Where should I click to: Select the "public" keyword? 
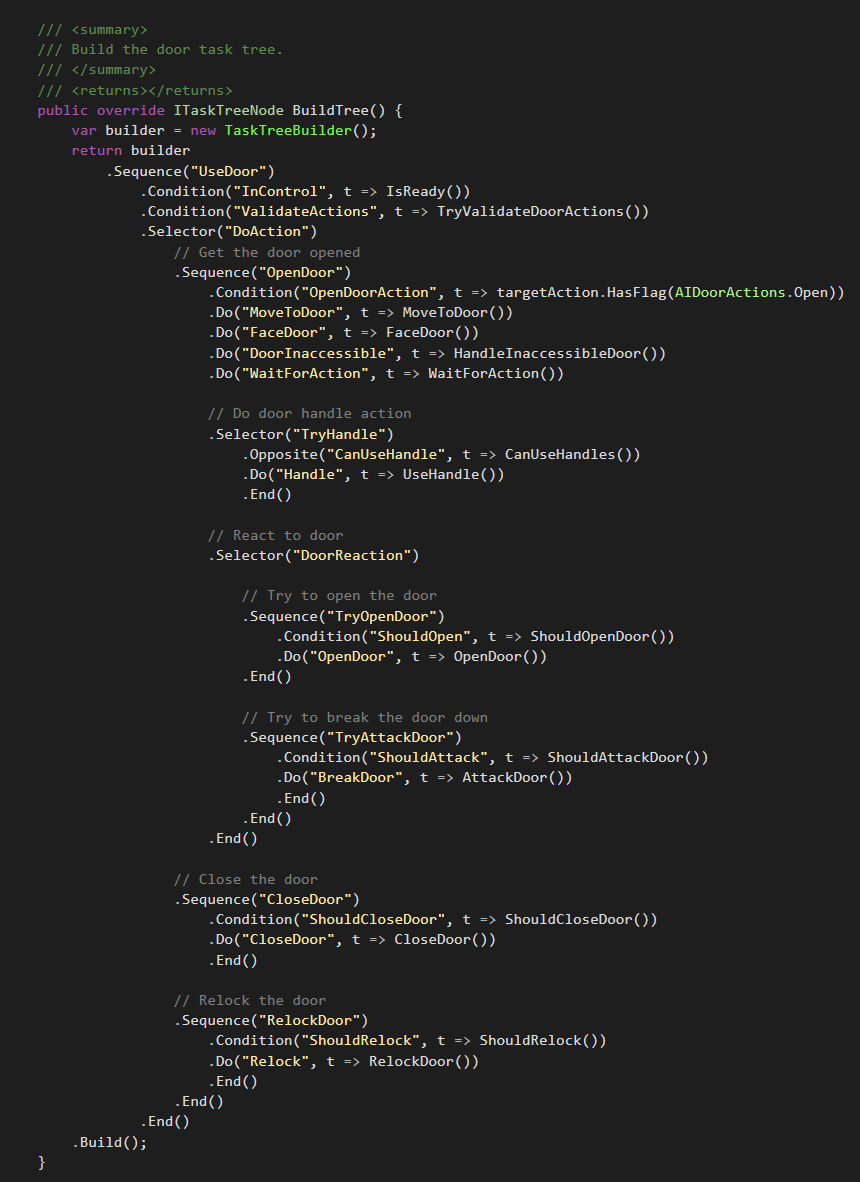tap(63, 111)
